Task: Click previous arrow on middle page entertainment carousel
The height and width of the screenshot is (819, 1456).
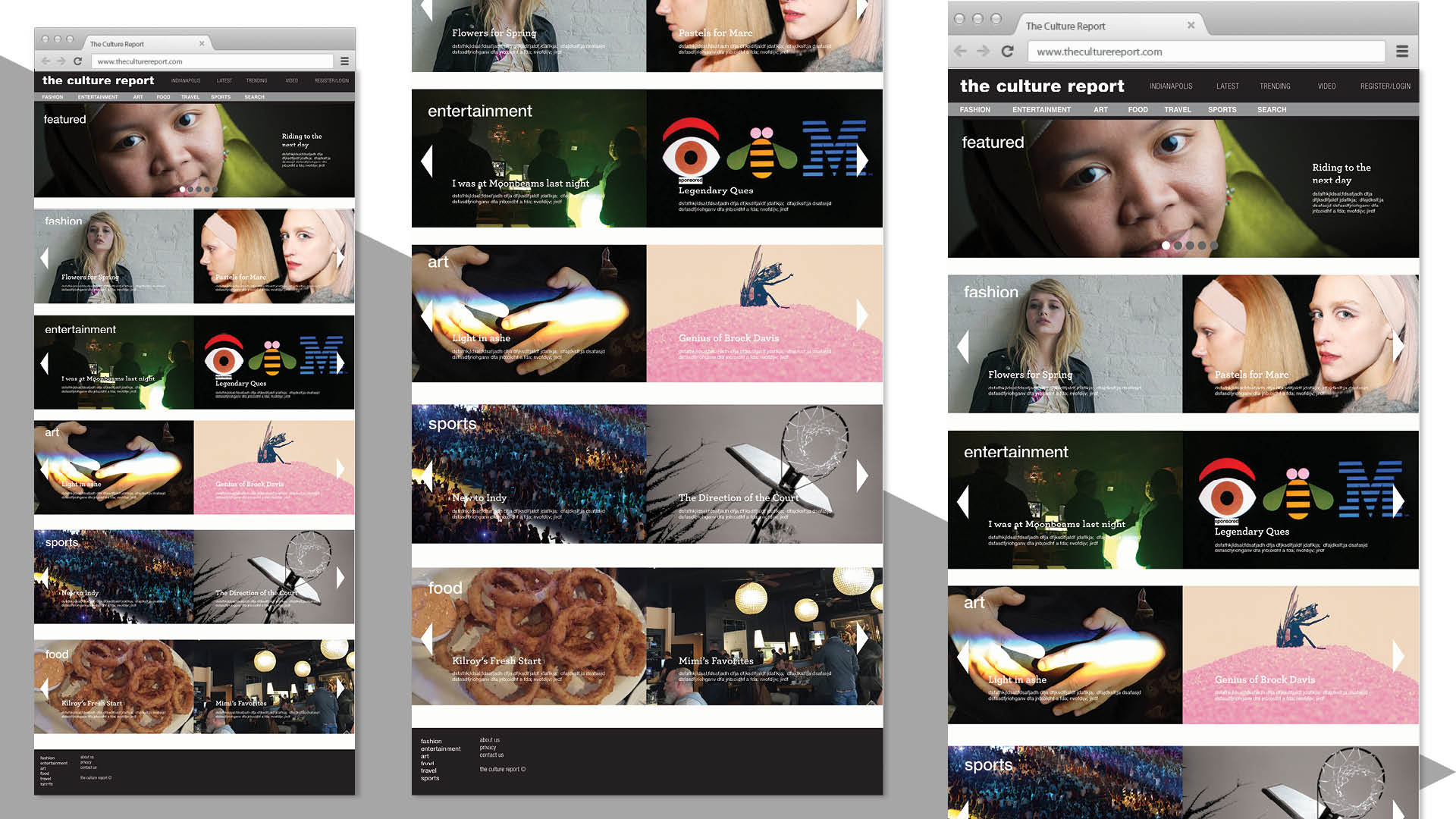Action: pos(427,160)
